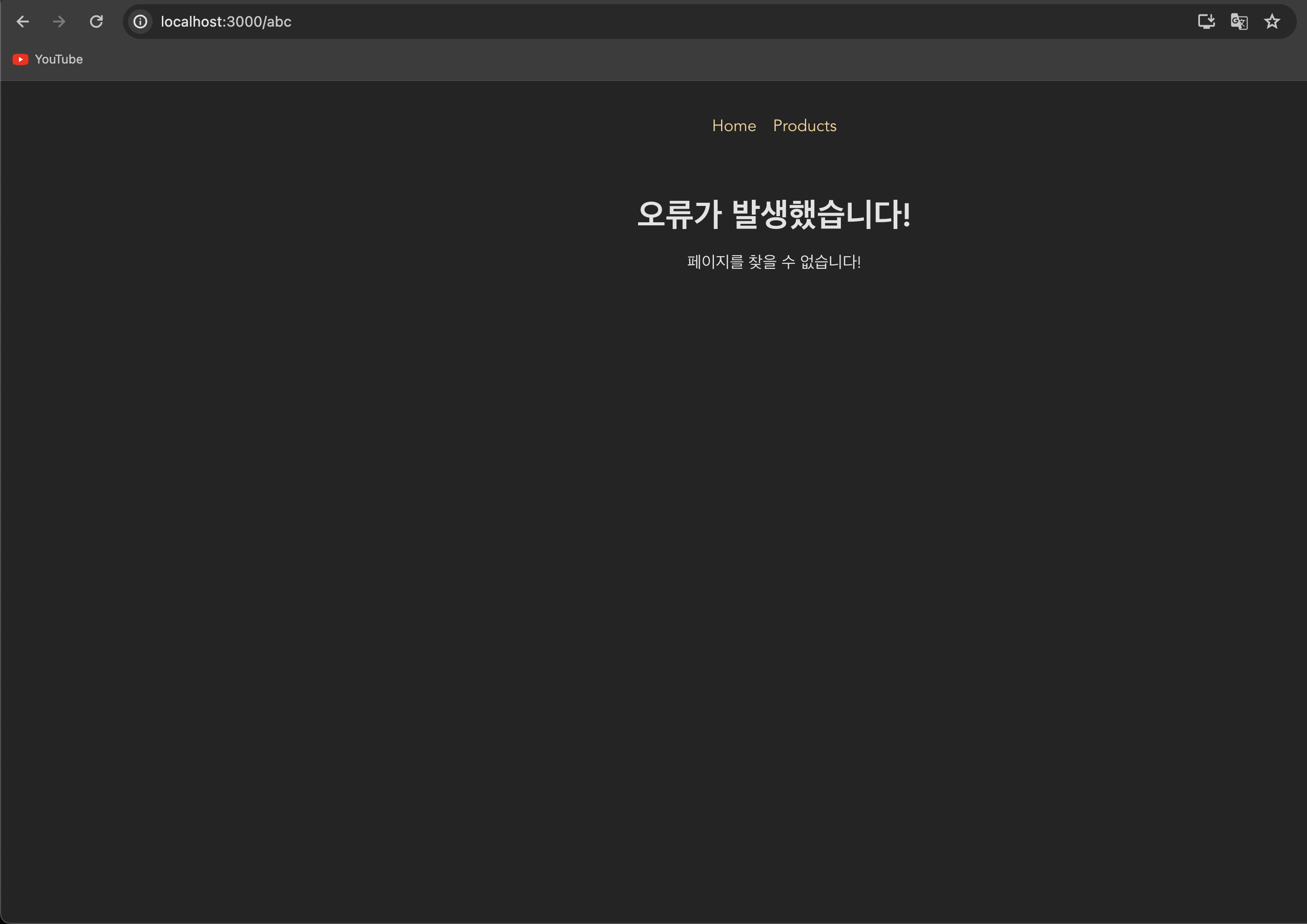Click the install app icon in address bar
Screen dimensions: 1307x924
[1206, 22]
